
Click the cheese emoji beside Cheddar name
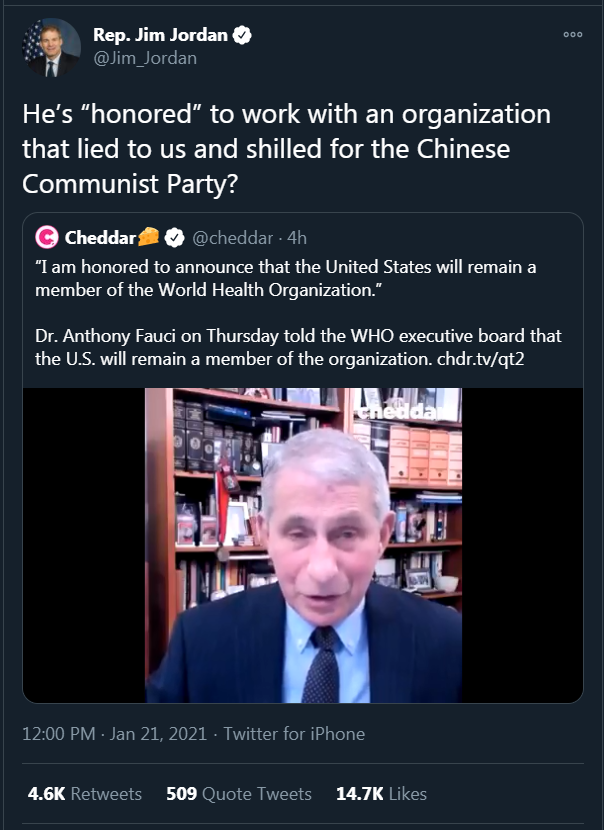149,237
